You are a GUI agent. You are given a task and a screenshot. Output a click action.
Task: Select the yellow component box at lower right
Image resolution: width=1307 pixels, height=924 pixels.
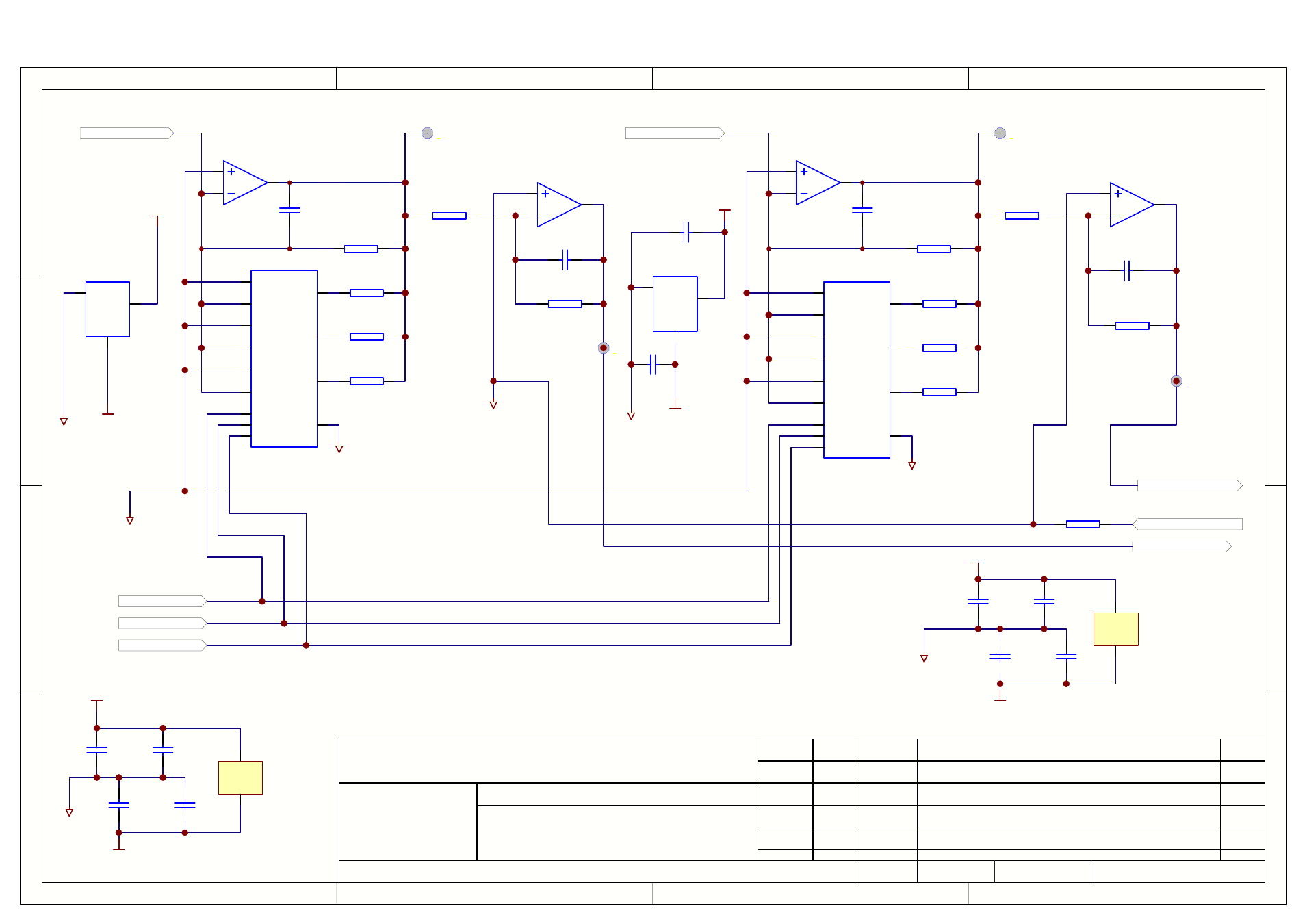tap(1116, 629)
